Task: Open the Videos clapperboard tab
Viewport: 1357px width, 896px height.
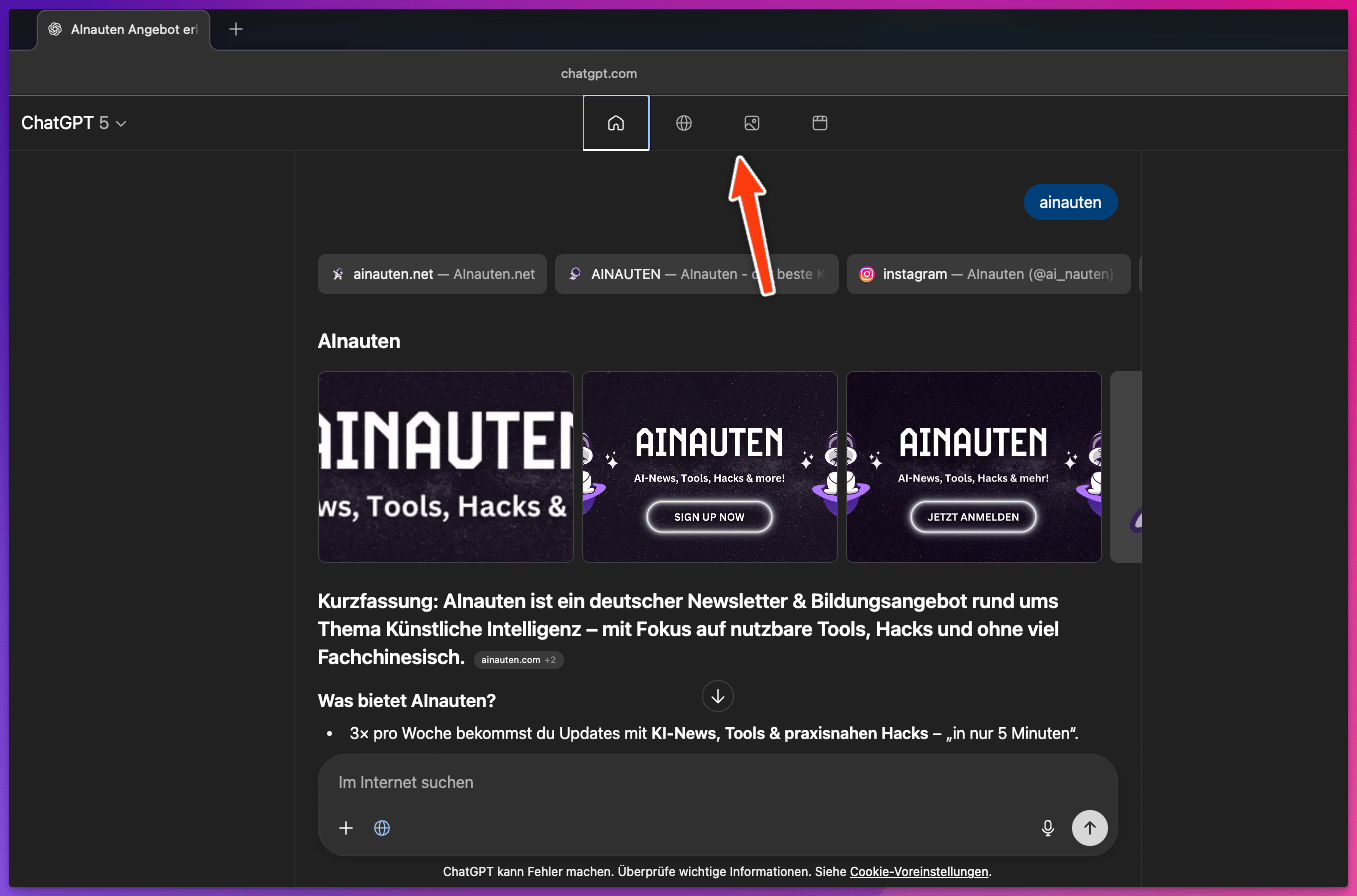Action: click(820, 123)
